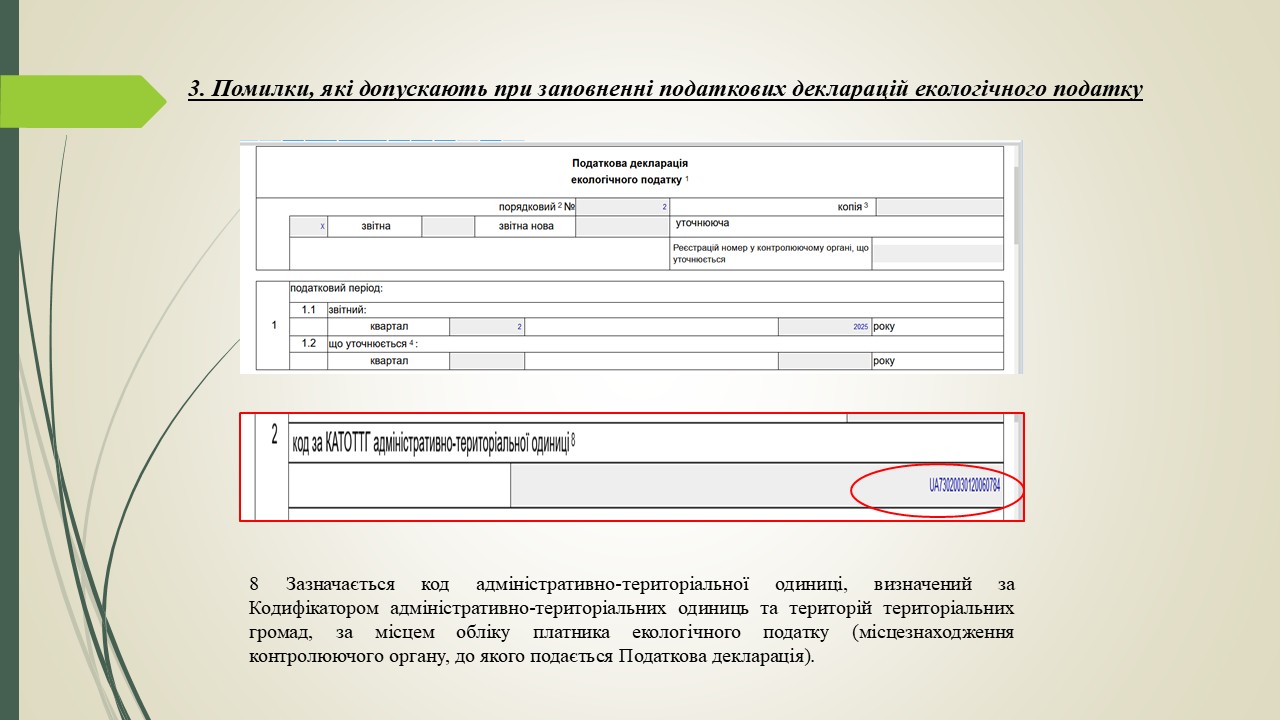This screenshot has width=1280, height=720.
Task: Click the footnote 8 explanation paragraph
Action: (631, 620)
